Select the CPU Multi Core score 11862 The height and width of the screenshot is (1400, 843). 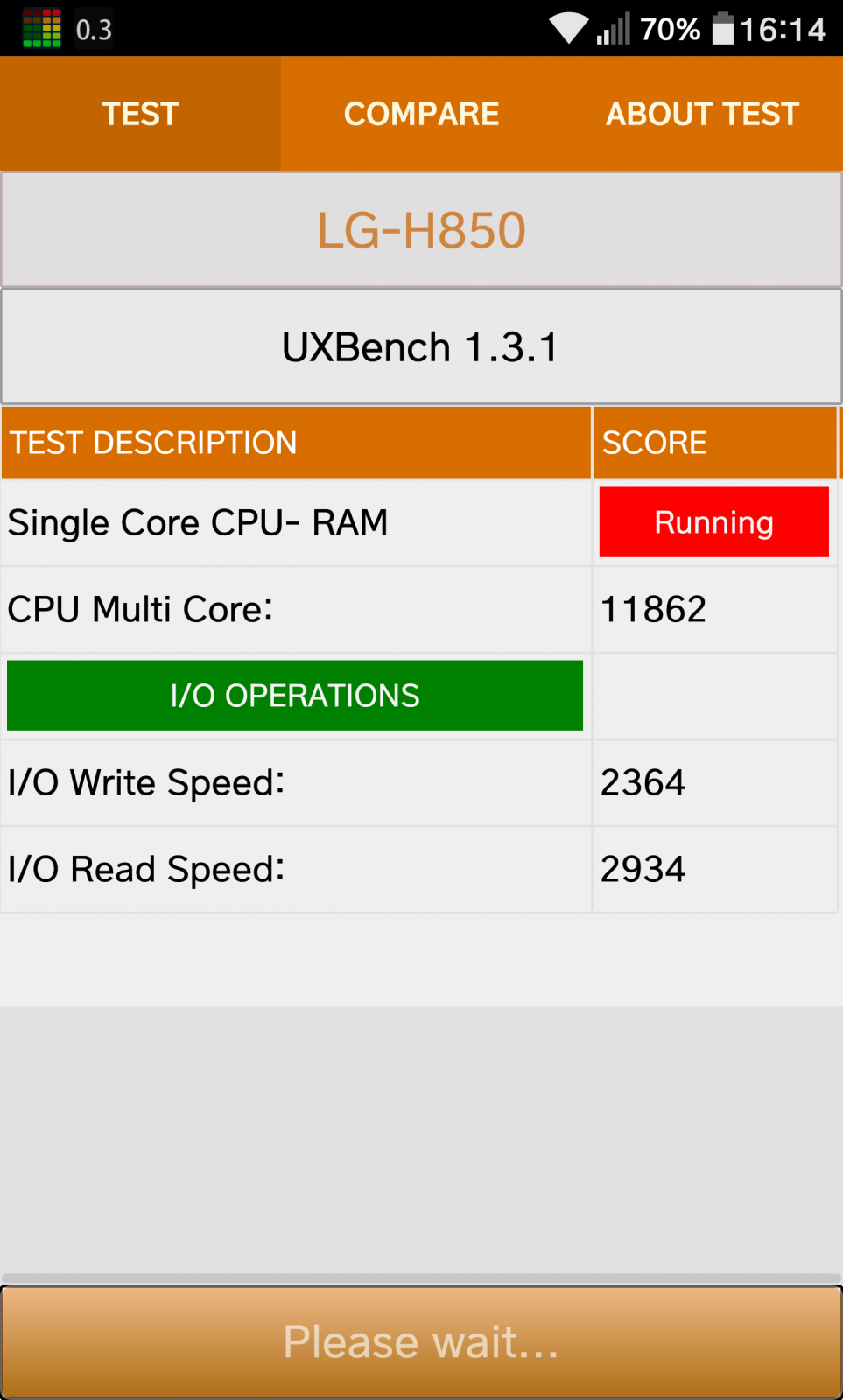click(x=653, y=609)
